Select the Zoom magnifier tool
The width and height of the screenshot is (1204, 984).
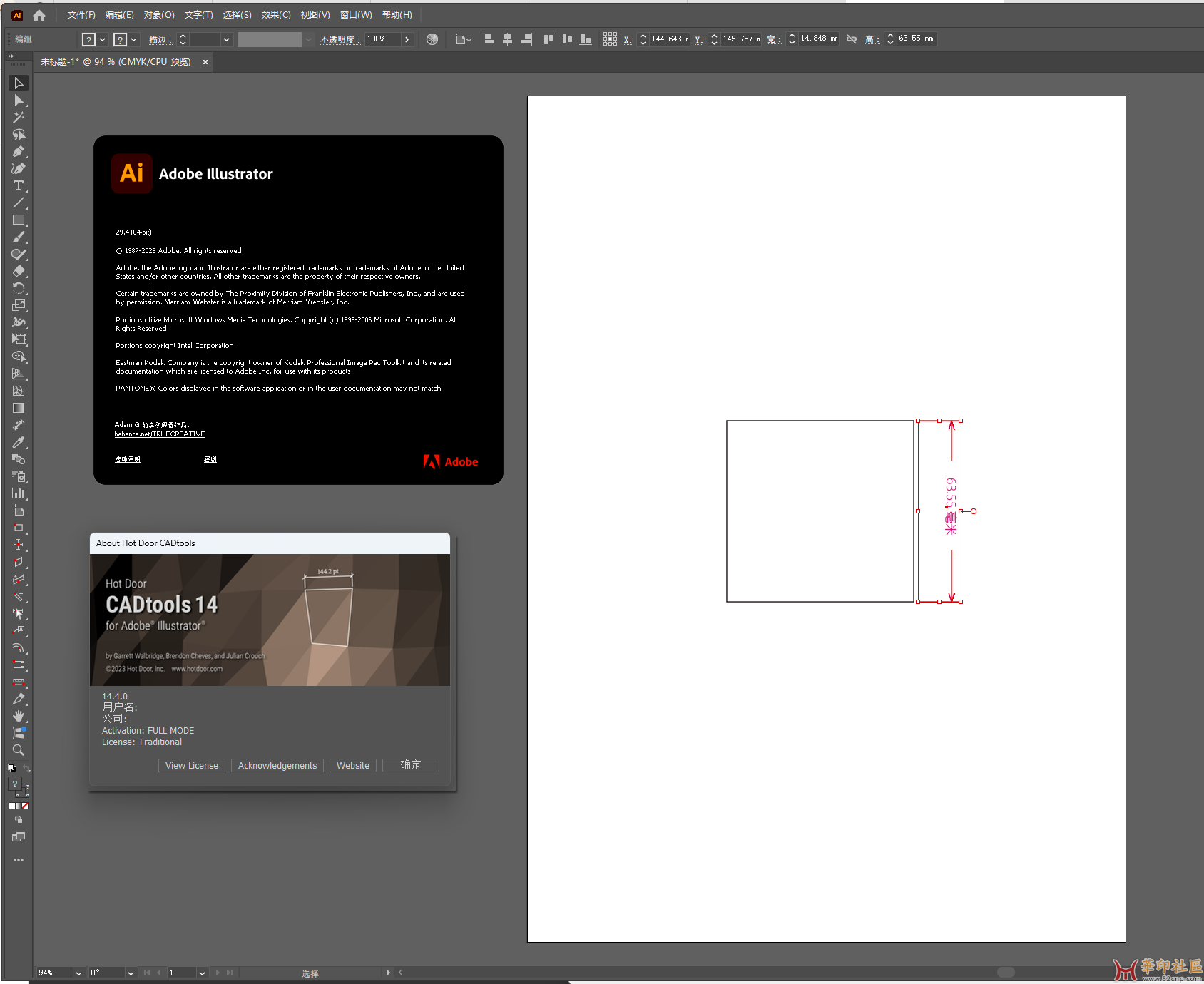[19, 750]
